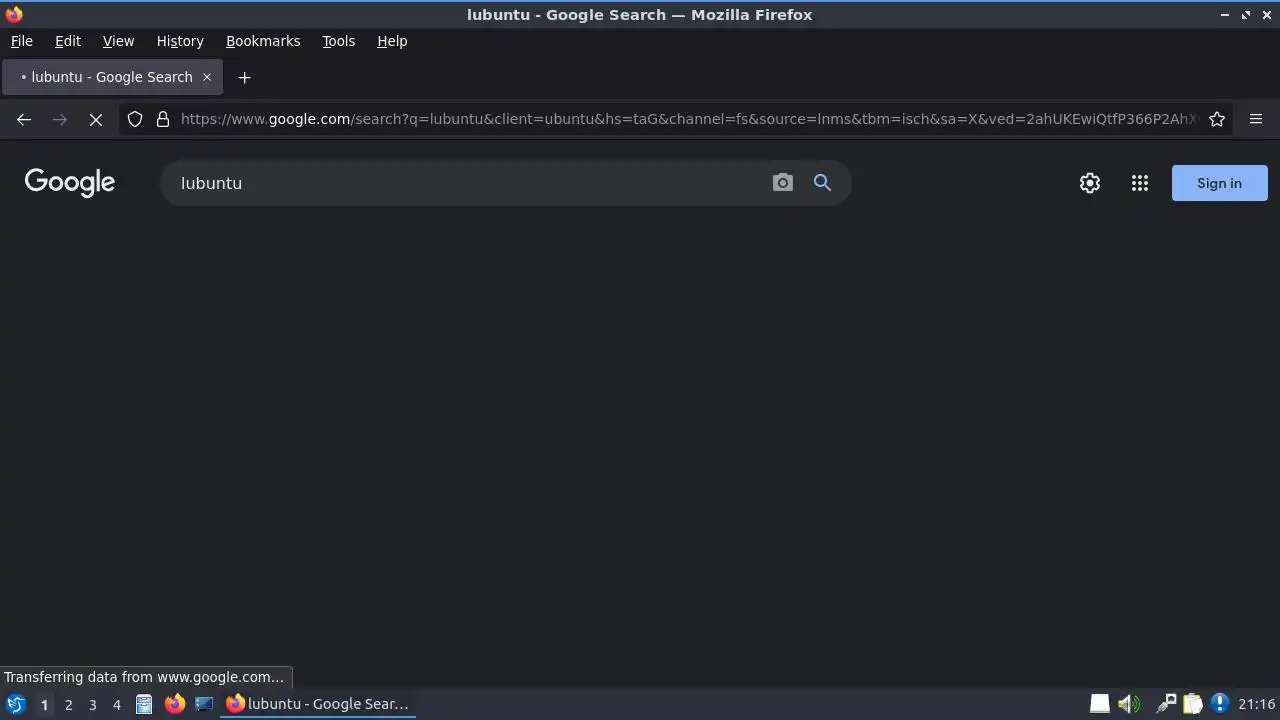This screenshot has width=1280, height=720.
Task: Submit search with magnifier icon
Action: coord(822,183)
